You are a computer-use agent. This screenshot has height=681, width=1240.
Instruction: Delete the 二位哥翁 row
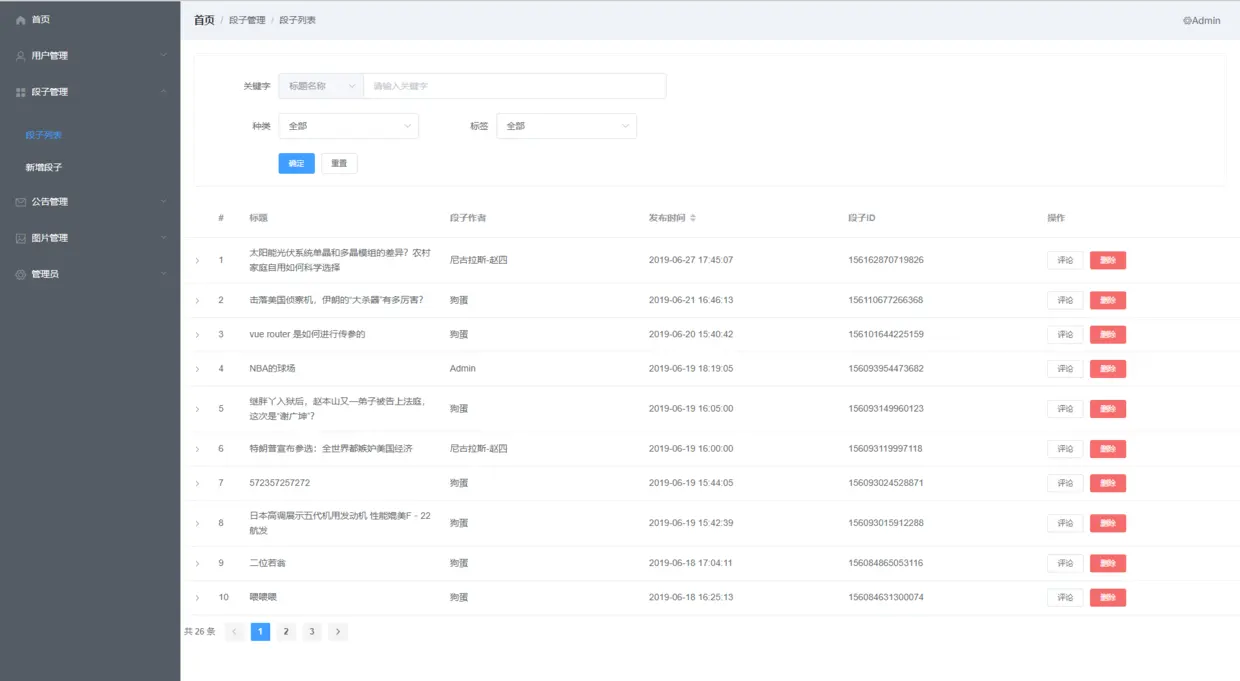(1108, 563)
